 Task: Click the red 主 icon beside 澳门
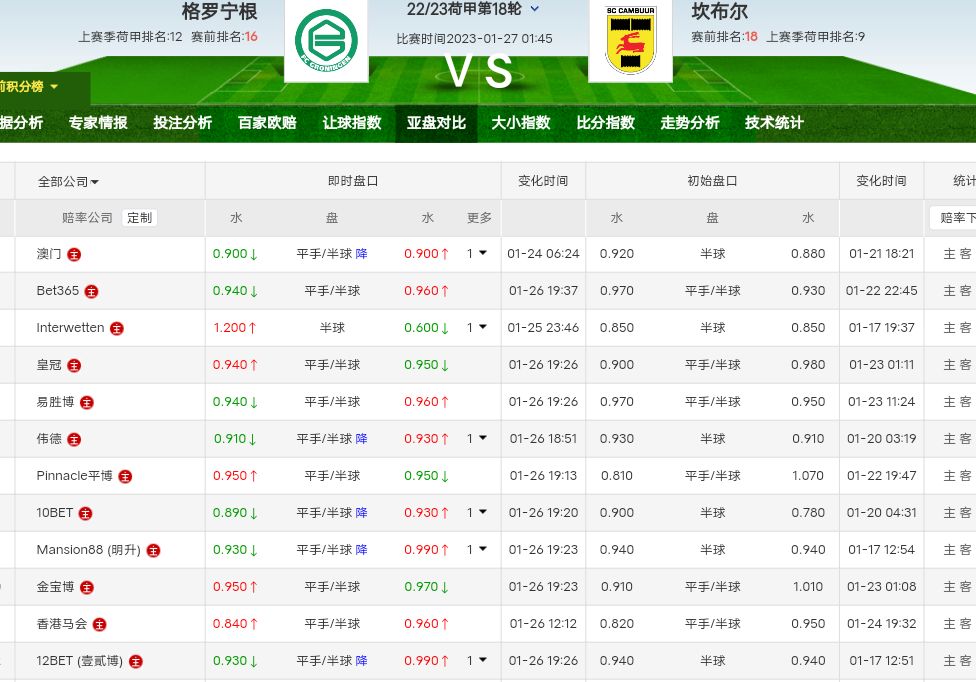click(x=74, y=255)
